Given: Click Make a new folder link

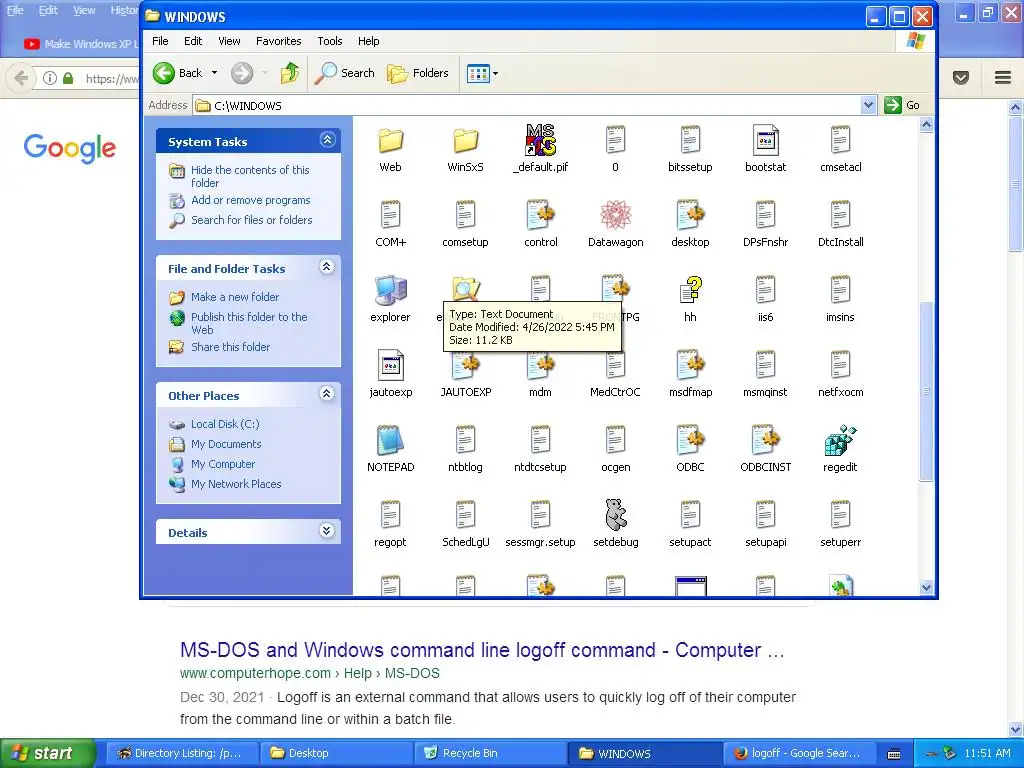Looking at the screenshot, I should tap(235, 297).
